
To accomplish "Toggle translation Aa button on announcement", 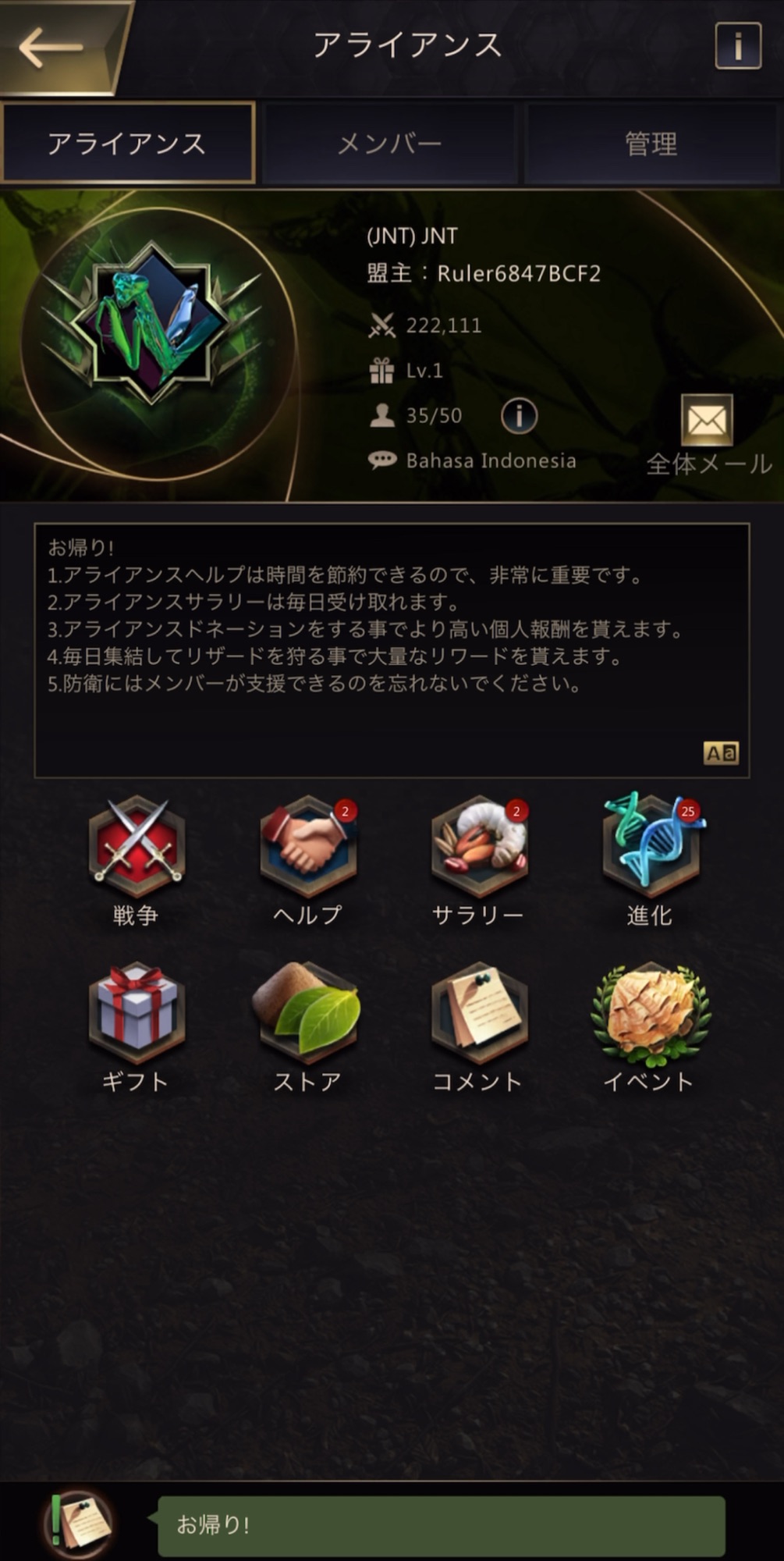I will pos(721,753).
